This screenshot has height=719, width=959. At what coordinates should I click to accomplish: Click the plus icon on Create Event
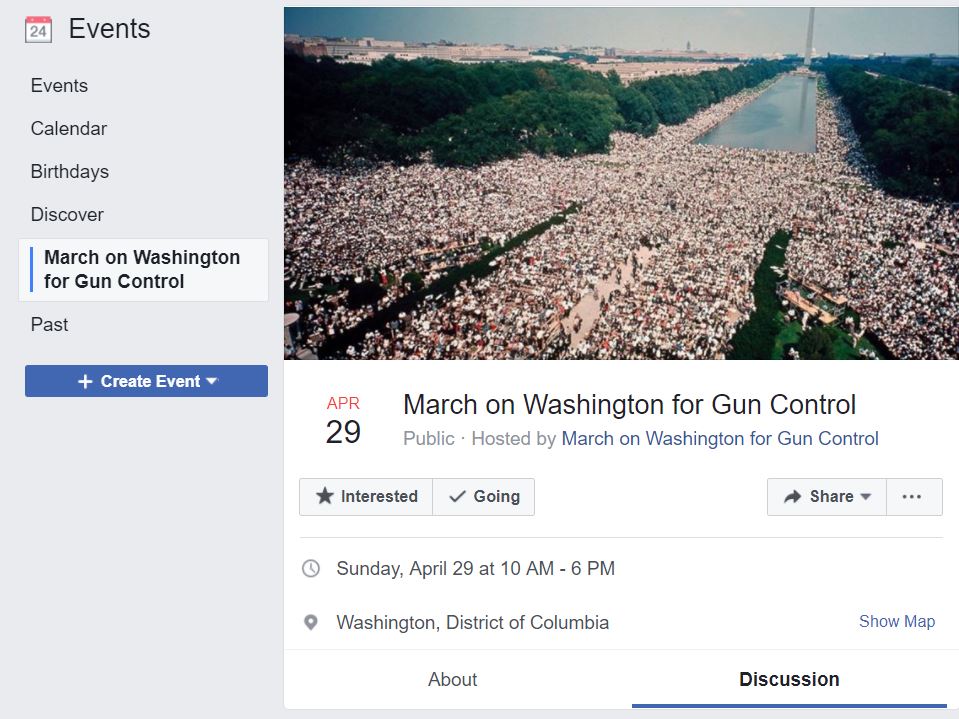(85, 381)
